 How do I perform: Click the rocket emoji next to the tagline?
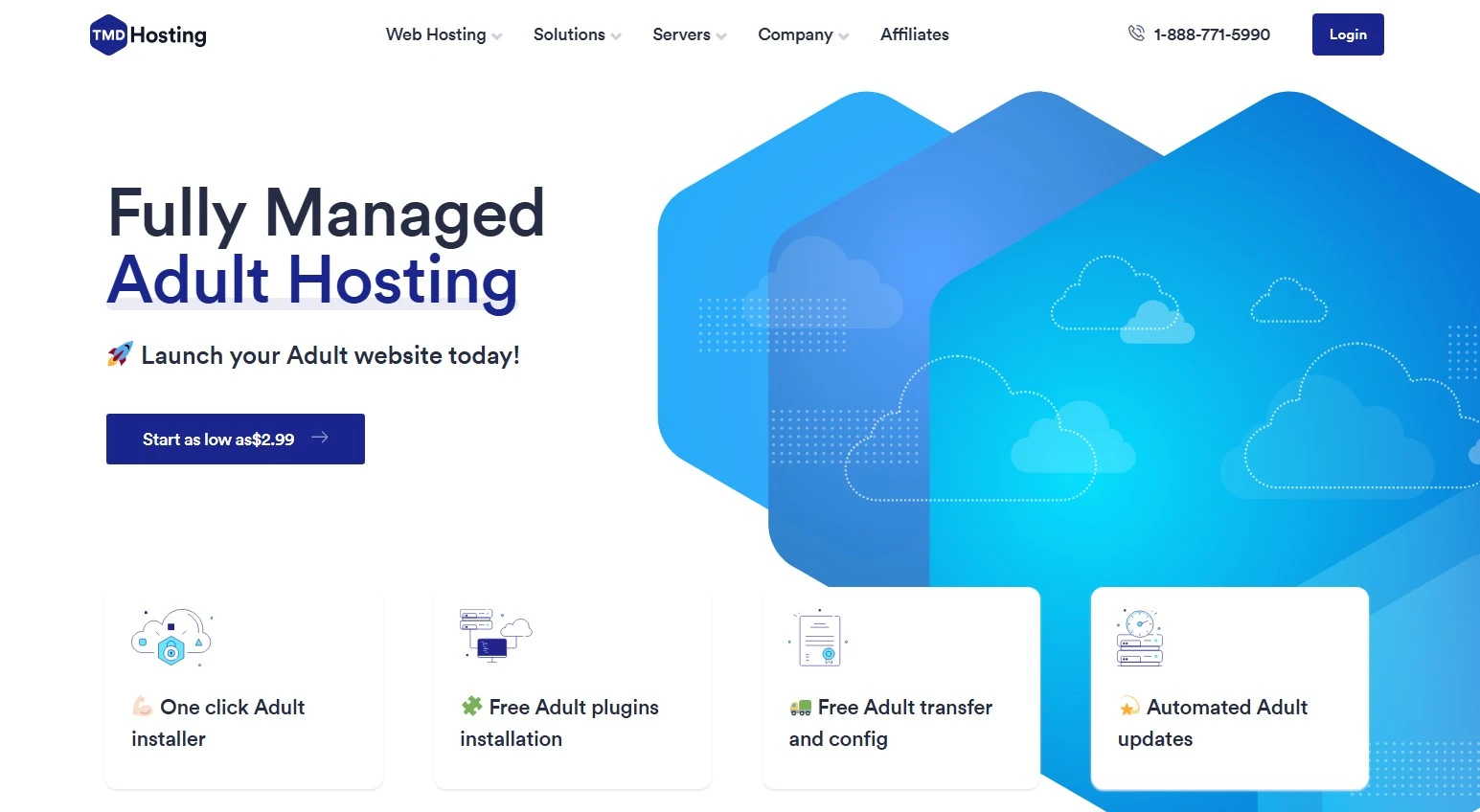(118, 353)
